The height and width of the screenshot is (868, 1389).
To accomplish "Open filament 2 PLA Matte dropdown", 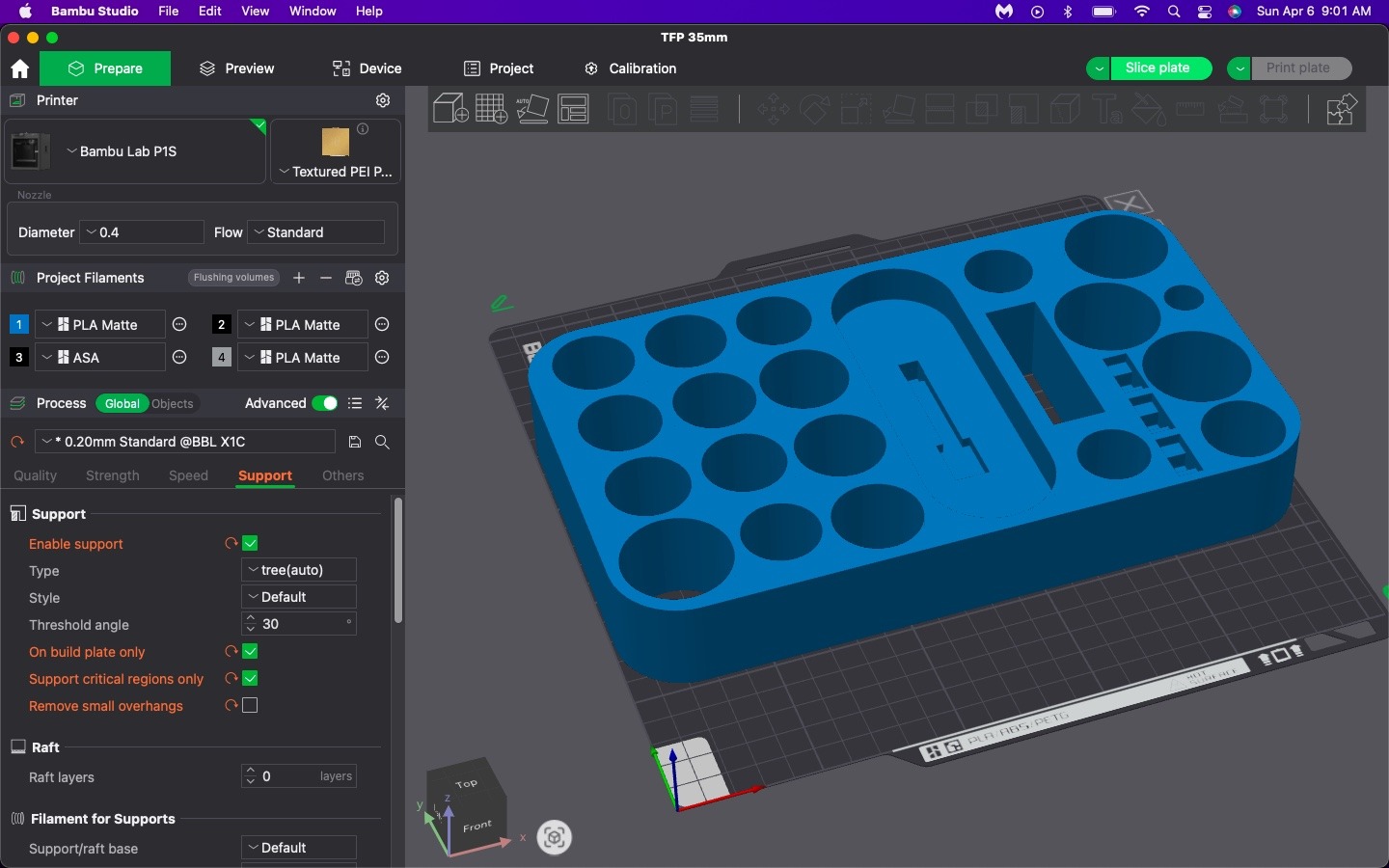I will coord(302,325).
